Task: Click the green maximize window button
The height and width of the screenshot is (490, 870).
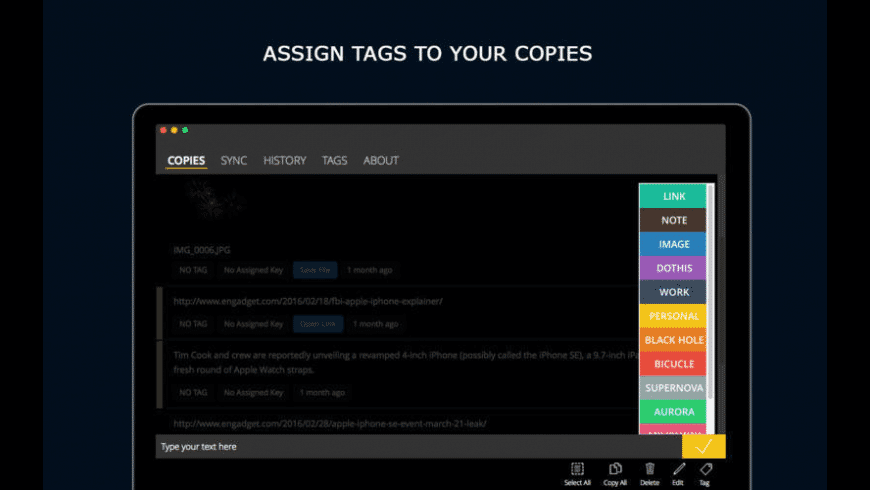Action: [185, 130]
